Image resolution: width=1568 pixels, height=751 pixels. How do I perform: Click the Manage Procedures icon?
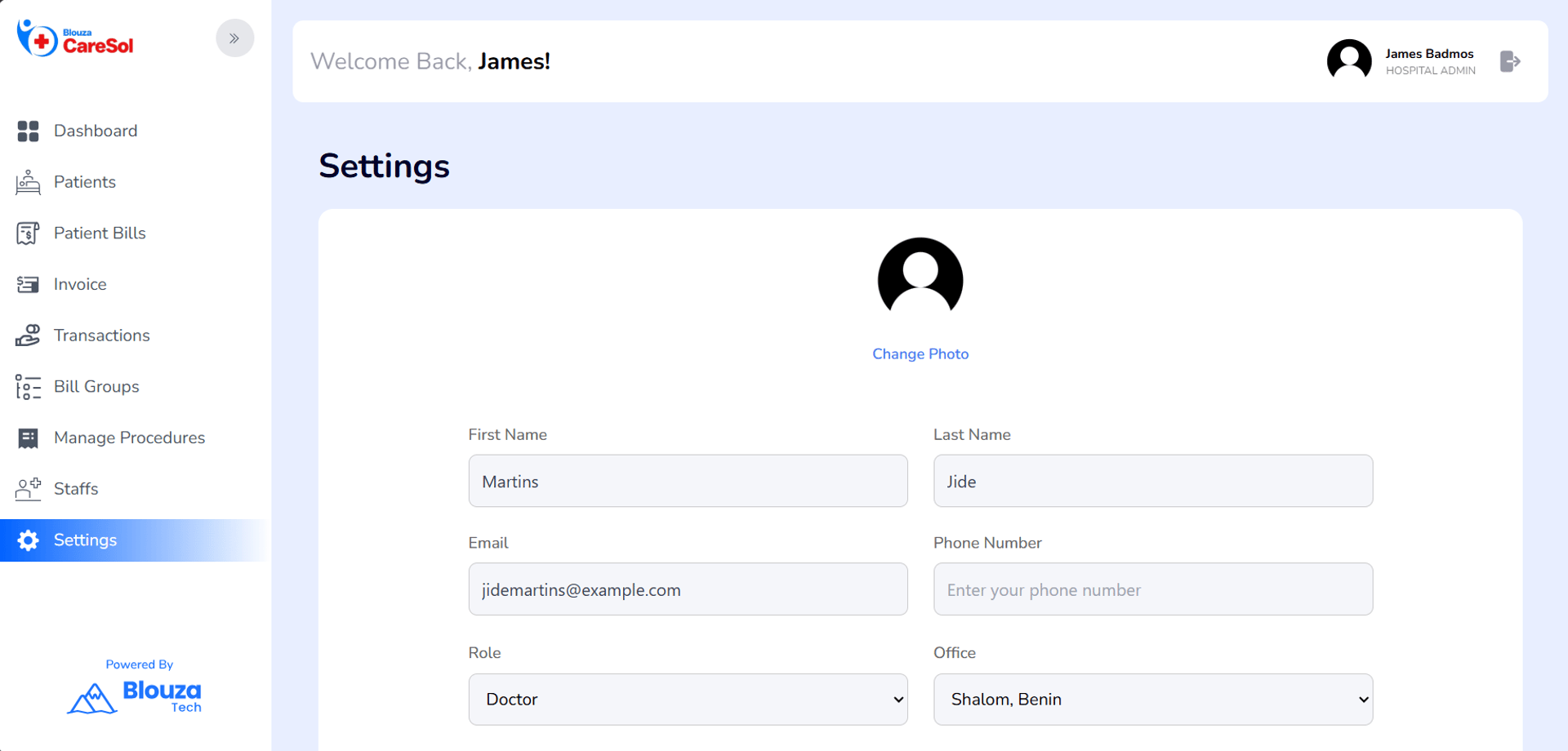(28, 438)
